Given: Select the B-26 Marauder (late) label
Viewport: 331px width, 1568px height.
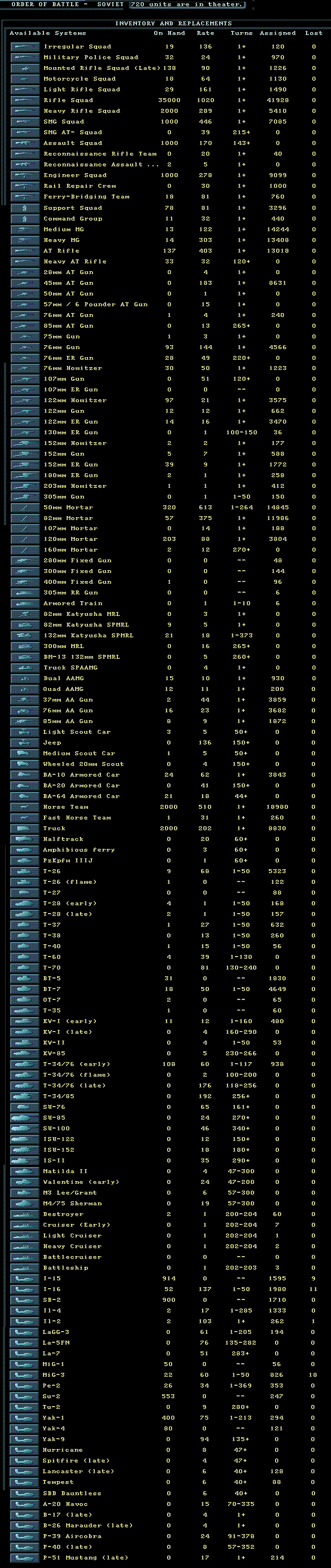Looking at the screenshot, I should coord(88,1525).
